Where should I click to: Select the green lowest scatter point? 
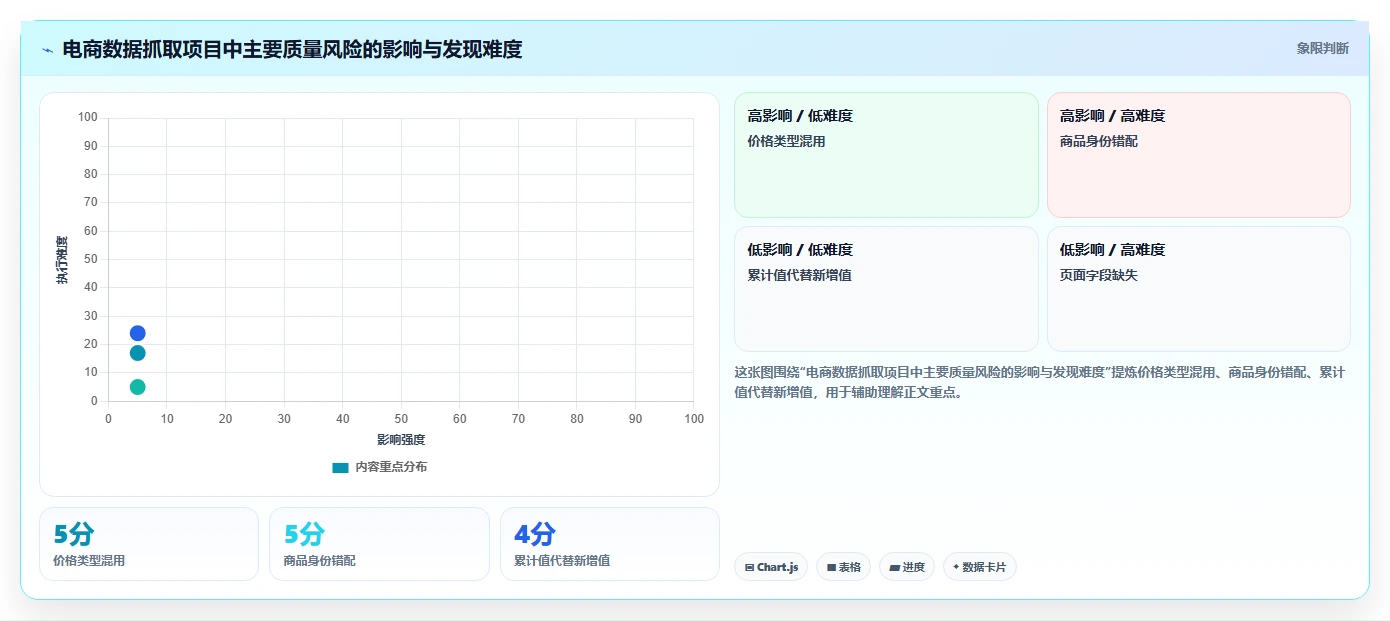pos(137,387)
